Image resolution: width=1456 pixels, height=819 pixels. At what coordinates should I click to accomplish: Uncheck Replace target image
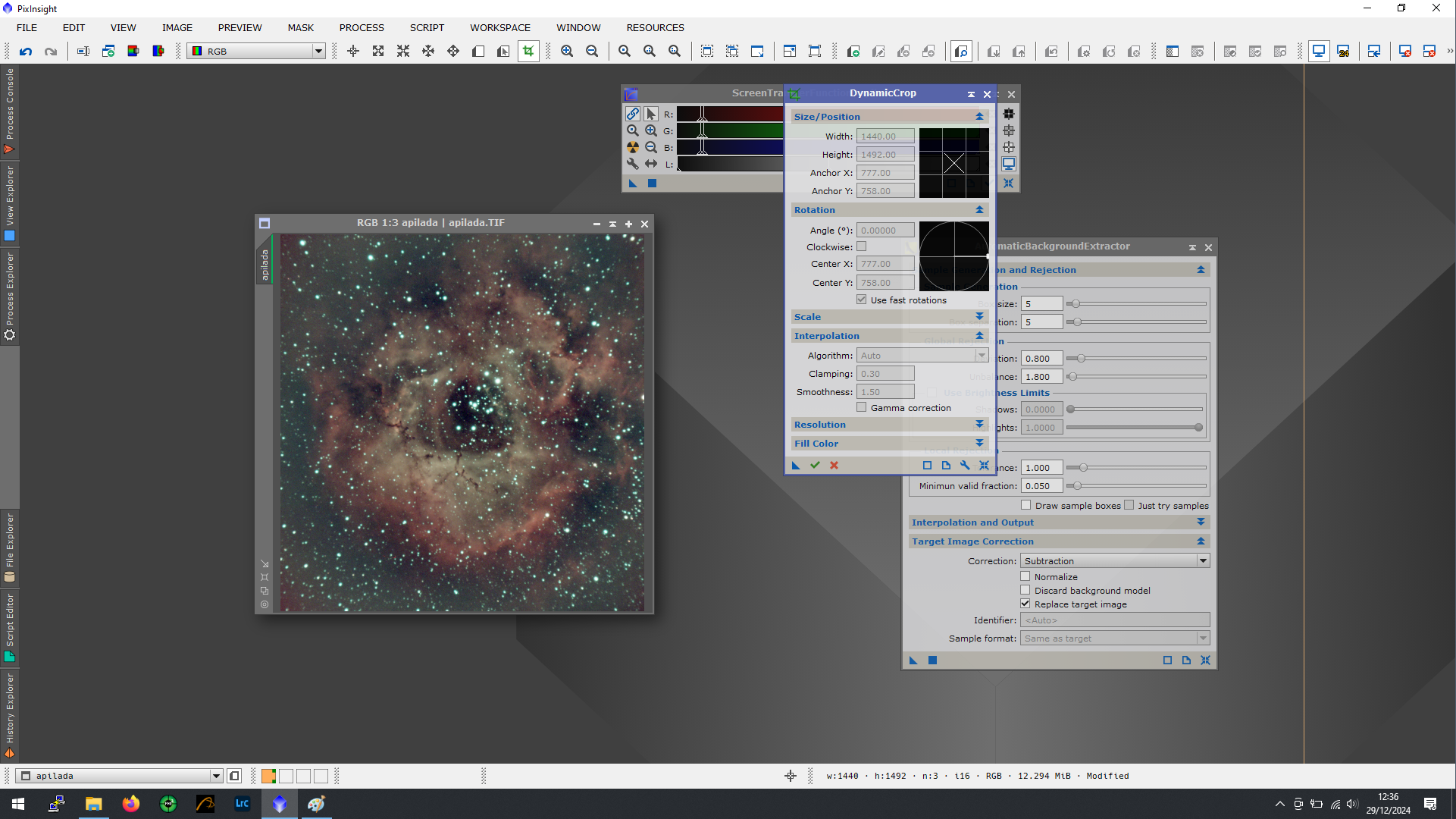click(x=1025, y=604)
